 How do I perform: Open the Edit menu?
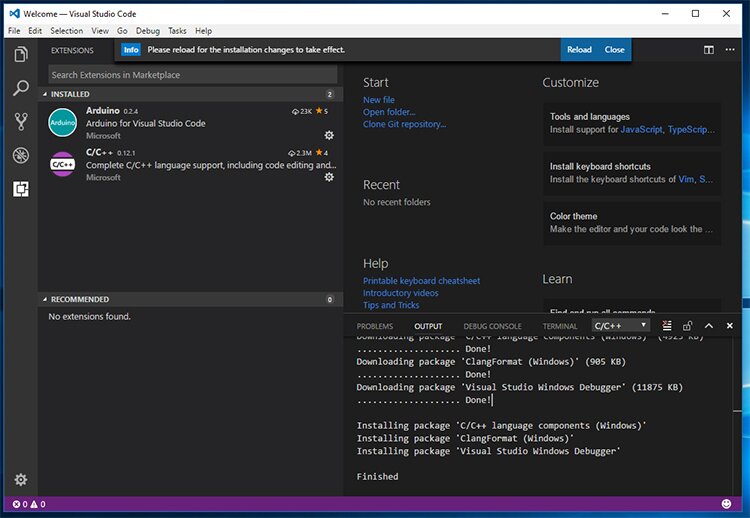coord(35,31)
